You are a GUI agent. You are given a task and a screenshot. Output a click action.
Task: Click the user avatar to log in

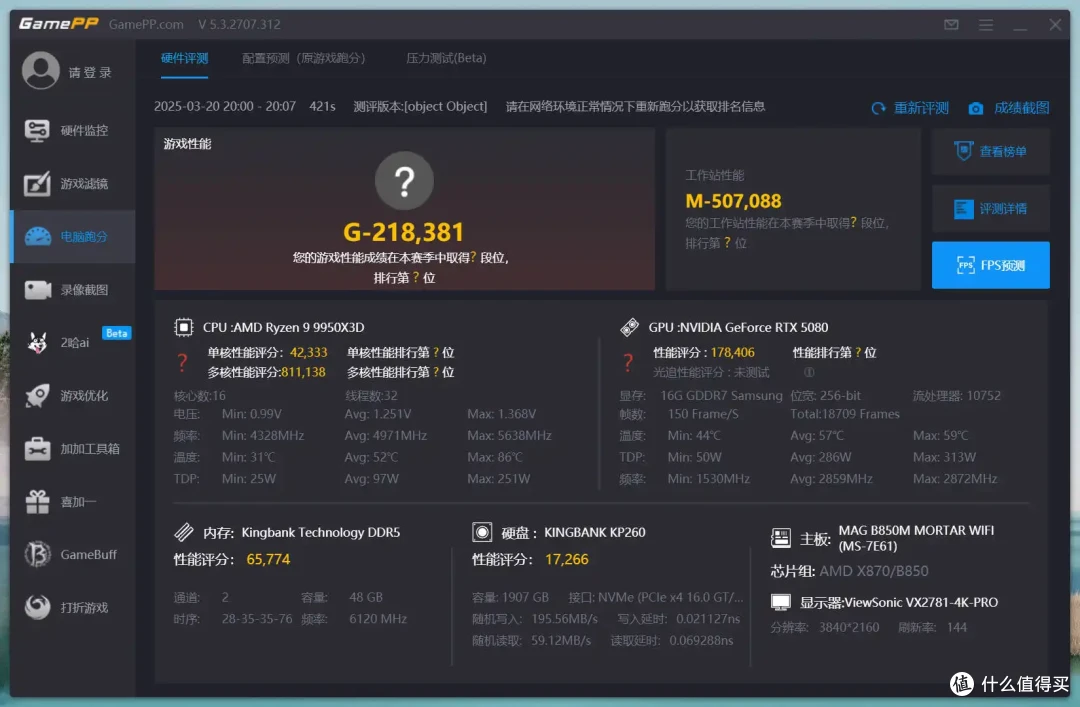(x=41, y=70)
